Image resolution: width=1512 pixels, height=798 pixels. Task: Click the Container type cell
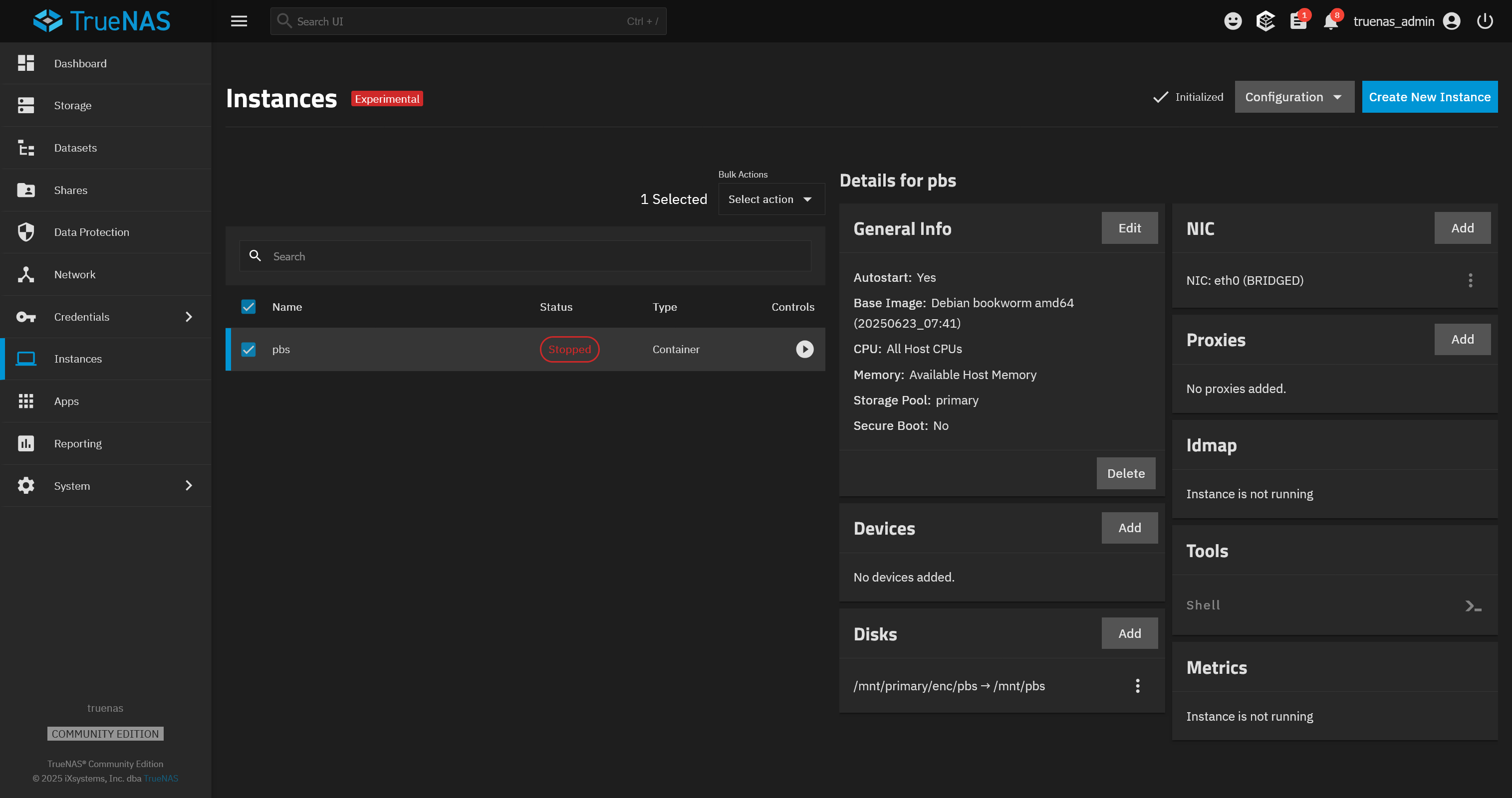676,350
